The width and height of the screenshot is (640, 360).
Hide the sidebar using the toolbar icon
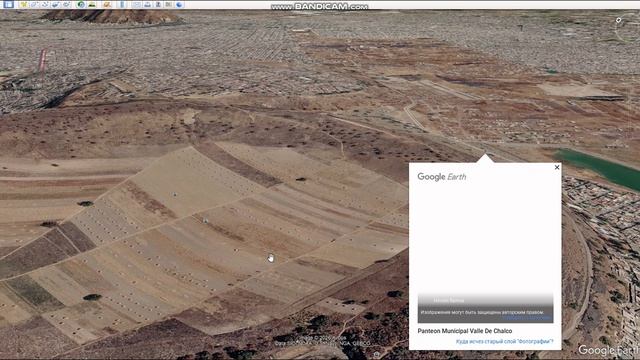click(x=9, y=4)
